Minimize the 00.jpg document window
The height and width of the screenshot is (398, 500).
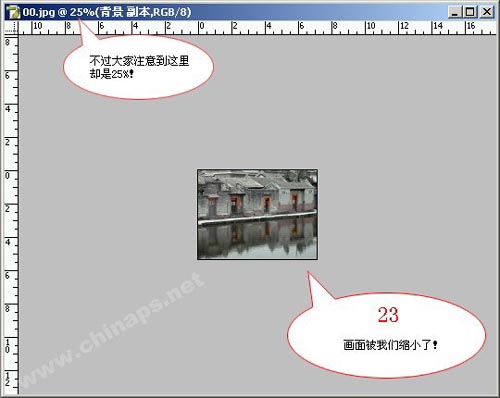[x=454, y=12]
